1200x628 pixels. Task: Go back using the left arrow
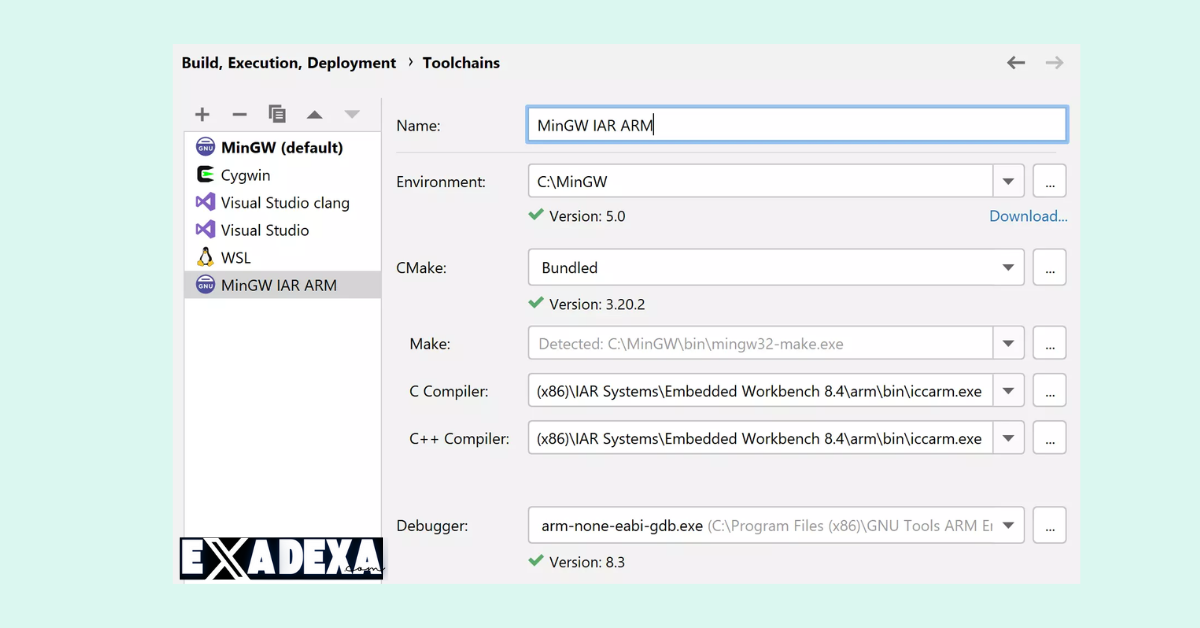click(1016, 63)
